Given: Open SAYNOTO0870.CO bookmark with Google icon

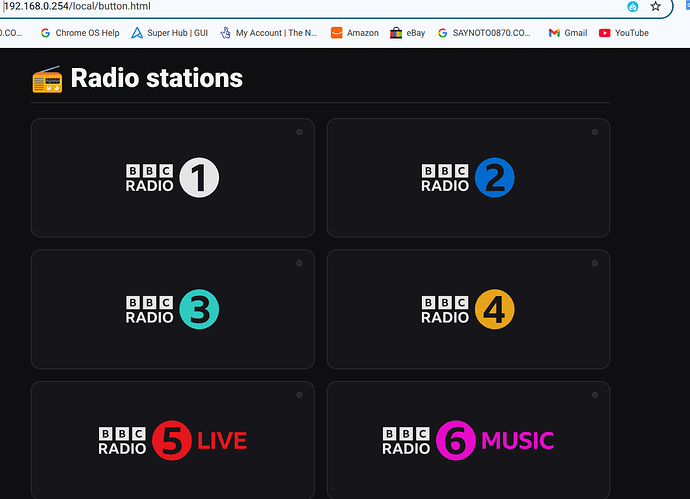Looking at the screenshot, I should (x=484, y=33).
